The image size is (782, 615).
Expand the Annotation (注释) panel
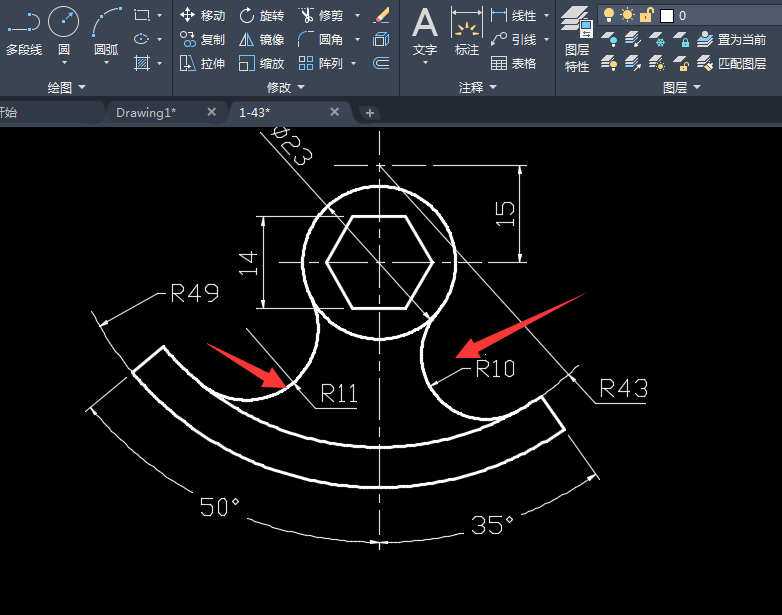(x=477, y=87)
